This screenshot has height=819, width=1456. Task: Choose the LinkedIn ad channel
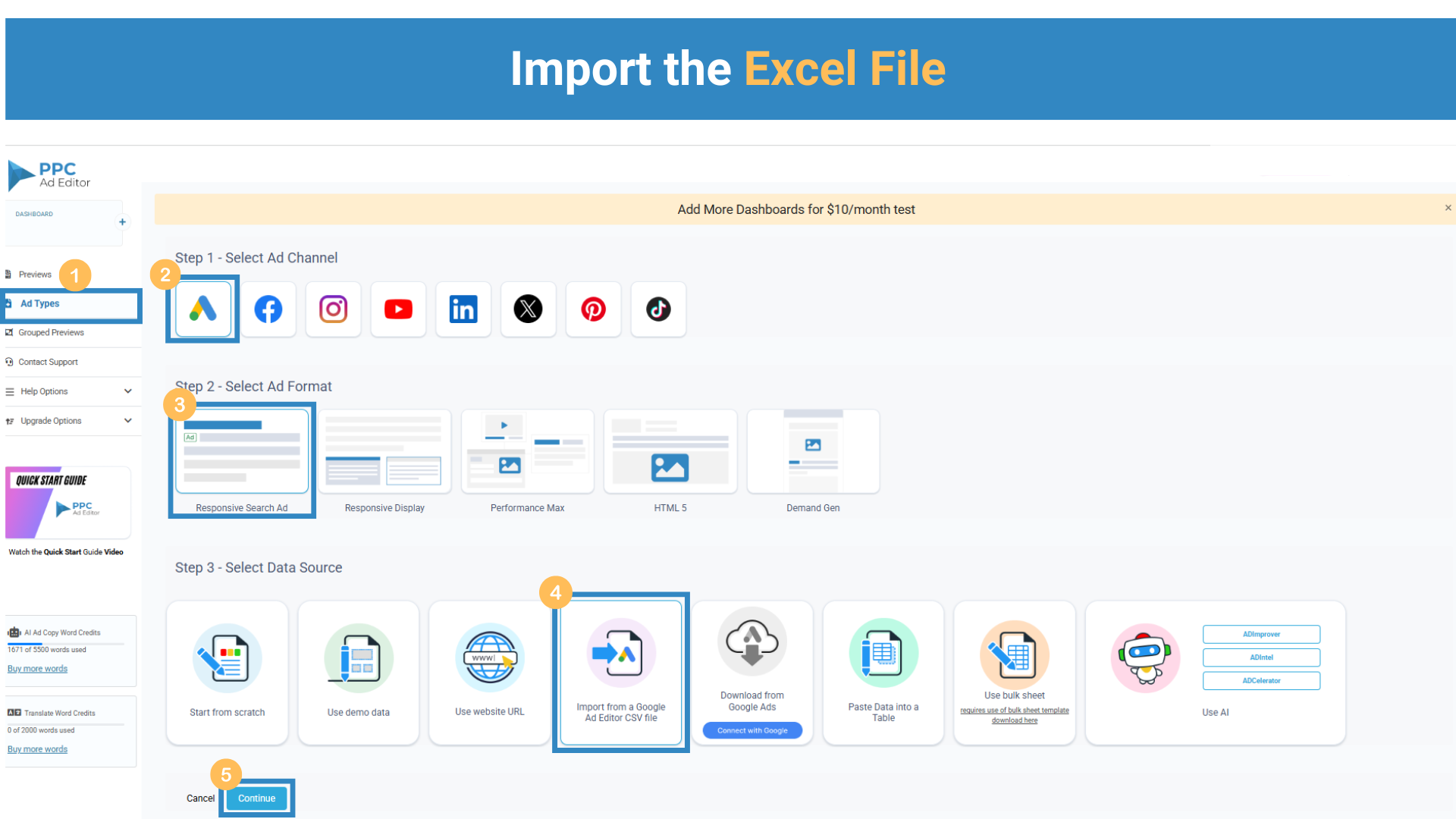463,309
